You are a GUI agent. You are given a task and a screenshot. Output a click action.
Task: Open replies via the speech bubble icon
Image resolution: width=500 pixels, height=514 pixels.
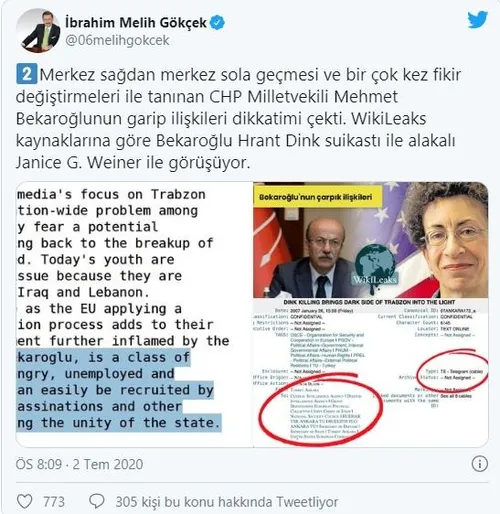click(x=97, y=501)
